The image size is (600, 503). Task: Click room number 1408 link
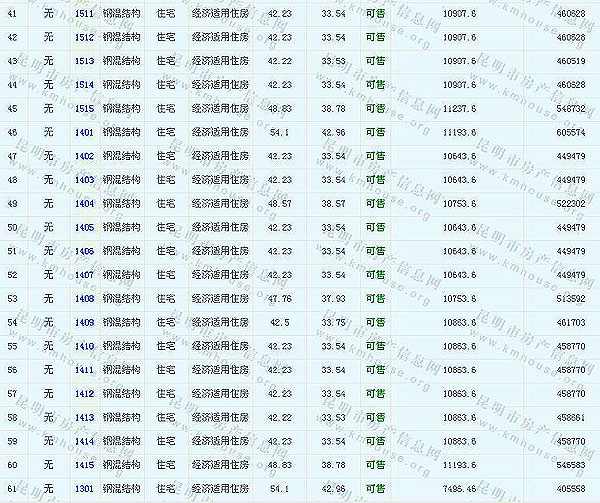click(x=84, y=298)
